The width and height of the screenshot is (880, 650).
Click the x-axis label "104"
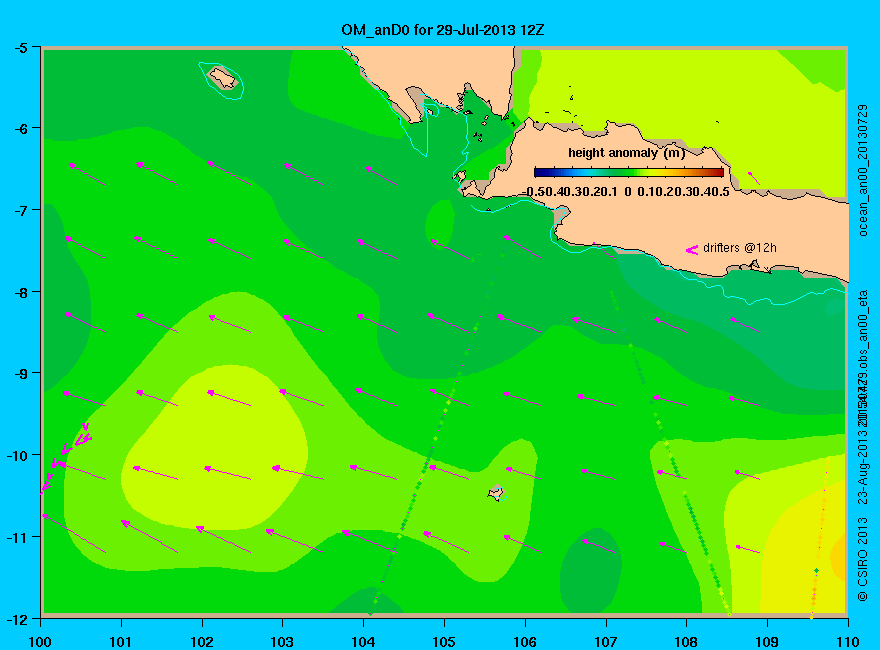pos(363,642)
